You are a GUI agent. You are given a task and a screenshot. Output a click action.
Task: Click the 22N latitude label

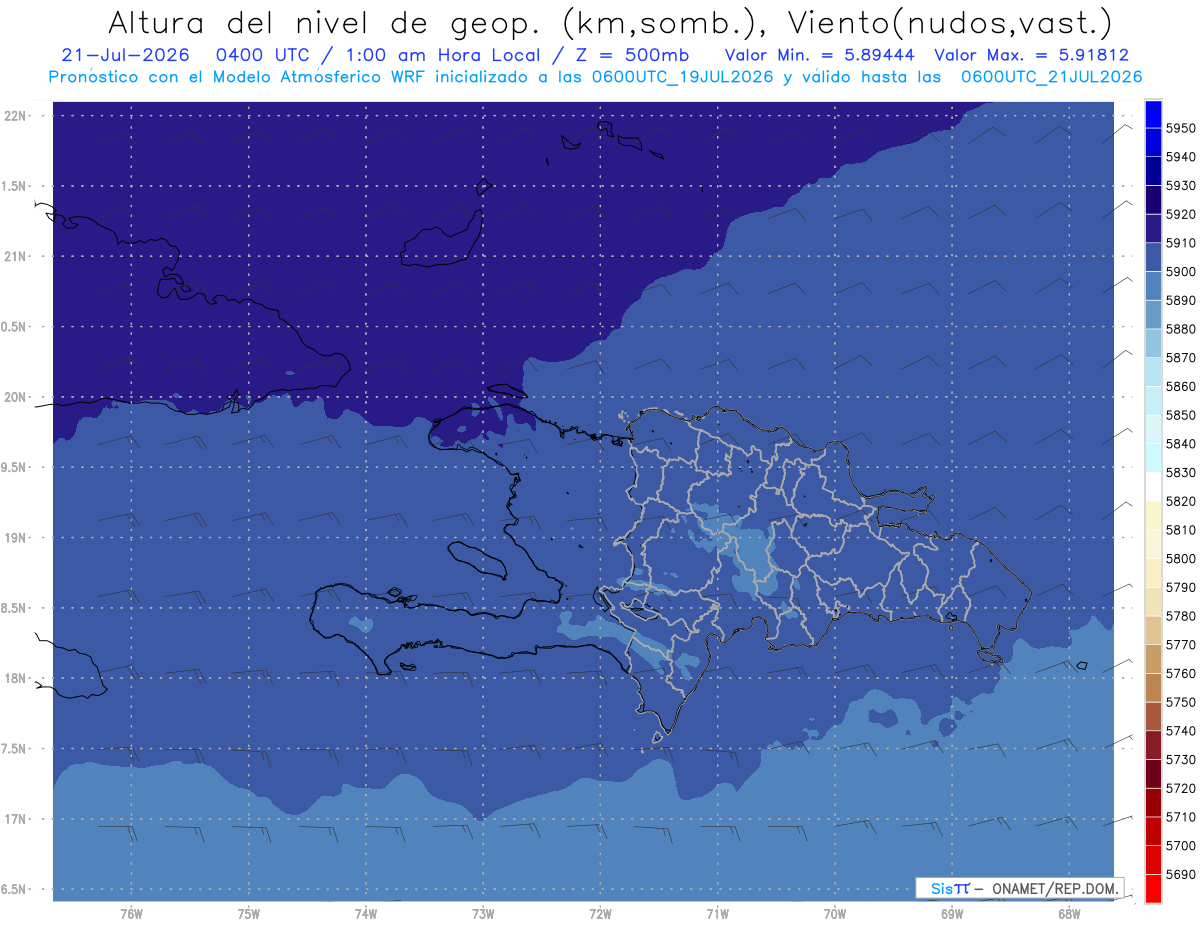point(16,115)
